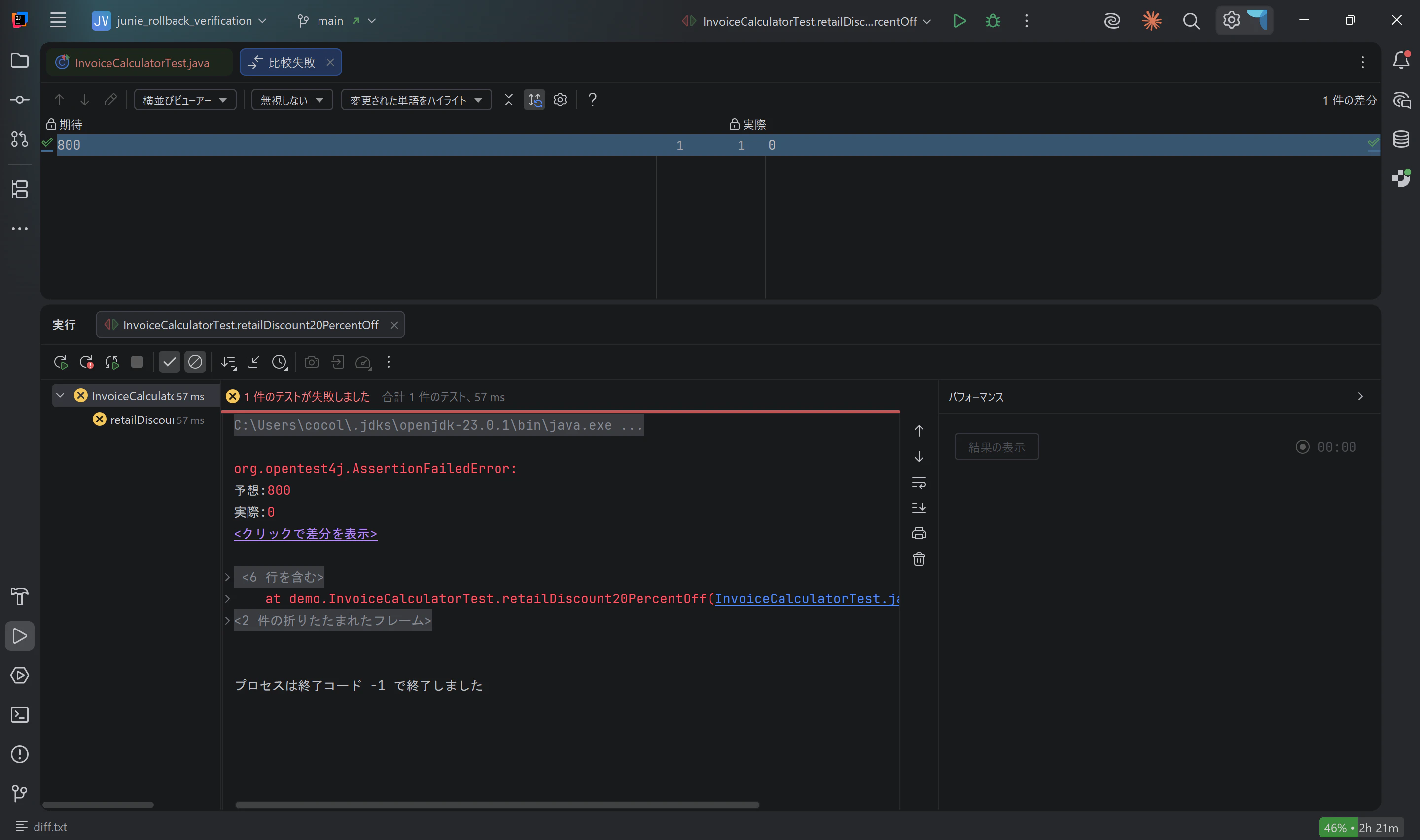Open the Commit tool window
This screenshot has width=1420, height=840.
coord(20,100)
